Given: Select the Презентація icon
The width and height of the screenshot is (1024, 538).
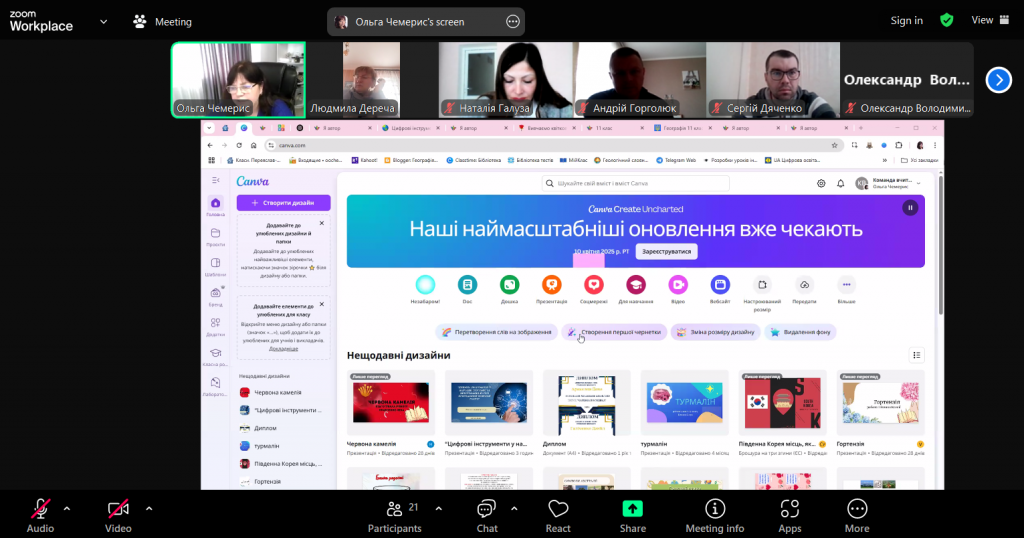Looking at the screenshot, I should (x=551, y=285).
